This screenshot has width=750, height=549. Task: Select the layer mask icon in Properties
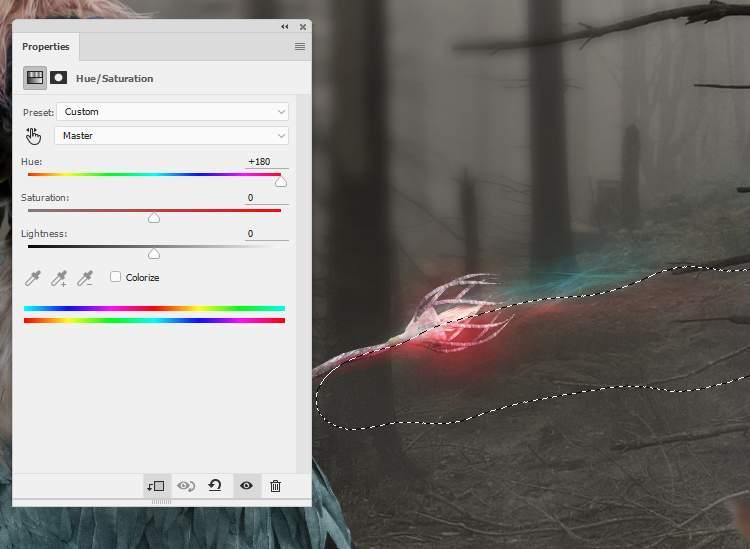tap(58, 78)
